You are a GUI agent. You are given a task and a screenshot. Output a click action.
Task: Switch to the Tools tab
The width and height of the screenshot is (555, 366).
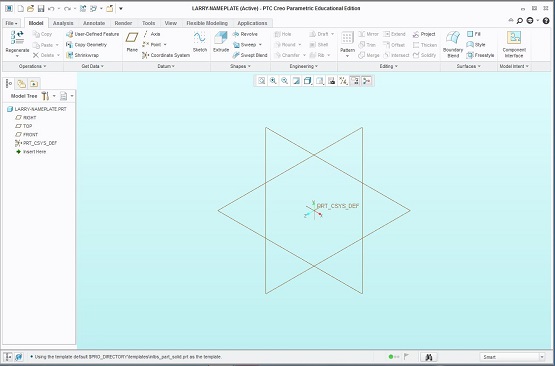[x=149, y=23]
